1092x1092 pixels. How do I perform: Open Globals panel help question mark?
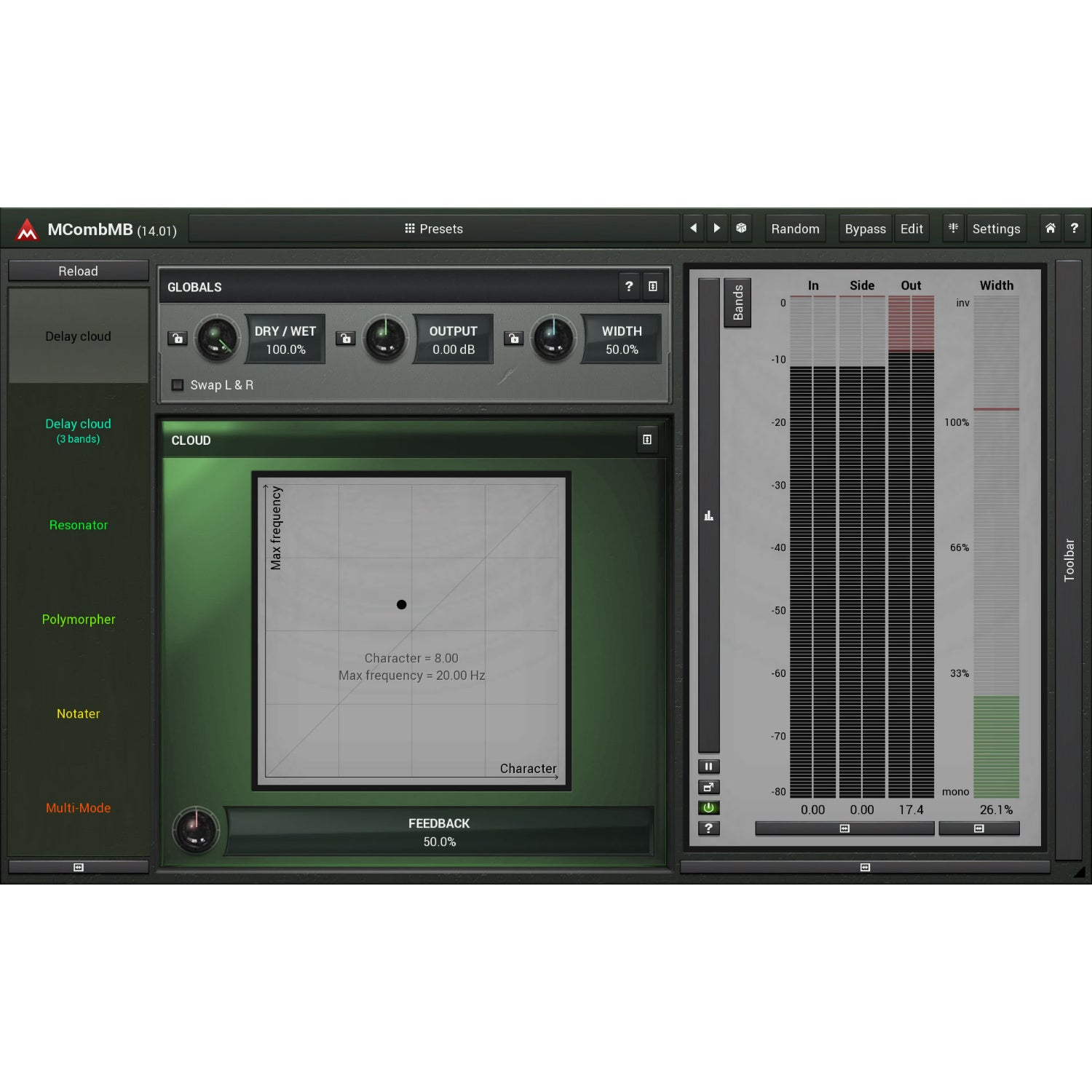pos(629,287)
